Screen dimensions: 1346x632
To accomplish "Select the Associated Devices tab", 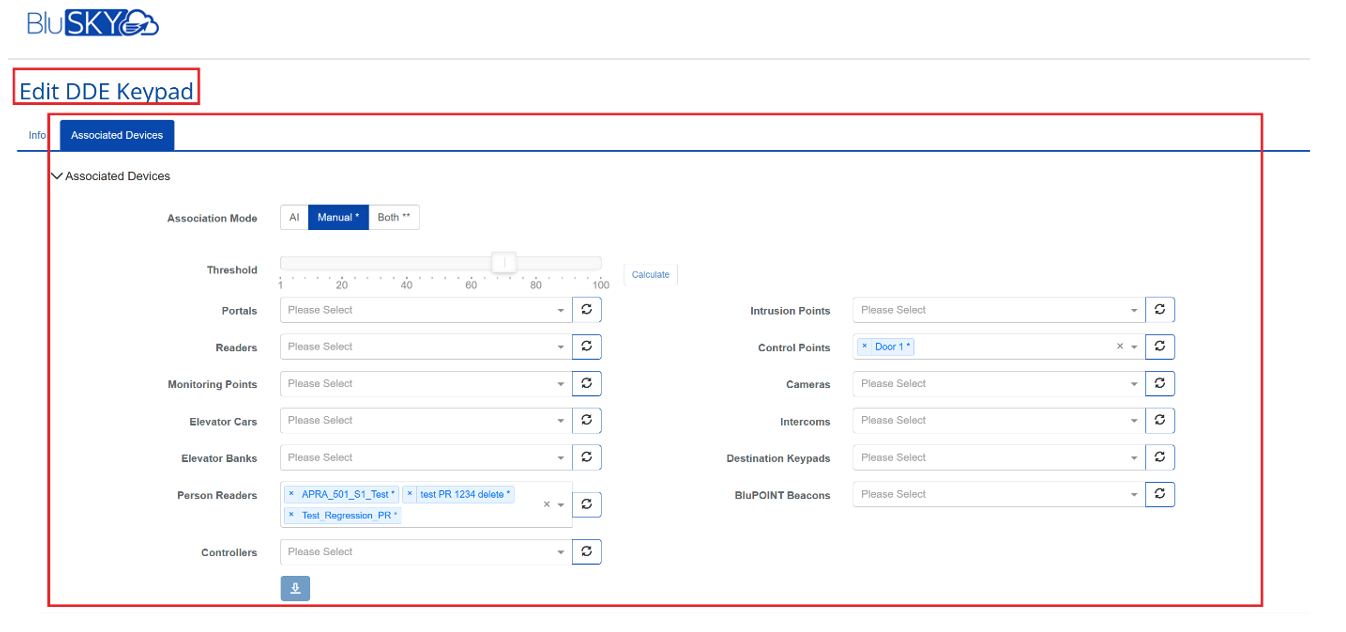I will pyautogui.click(x=117, y=135).
